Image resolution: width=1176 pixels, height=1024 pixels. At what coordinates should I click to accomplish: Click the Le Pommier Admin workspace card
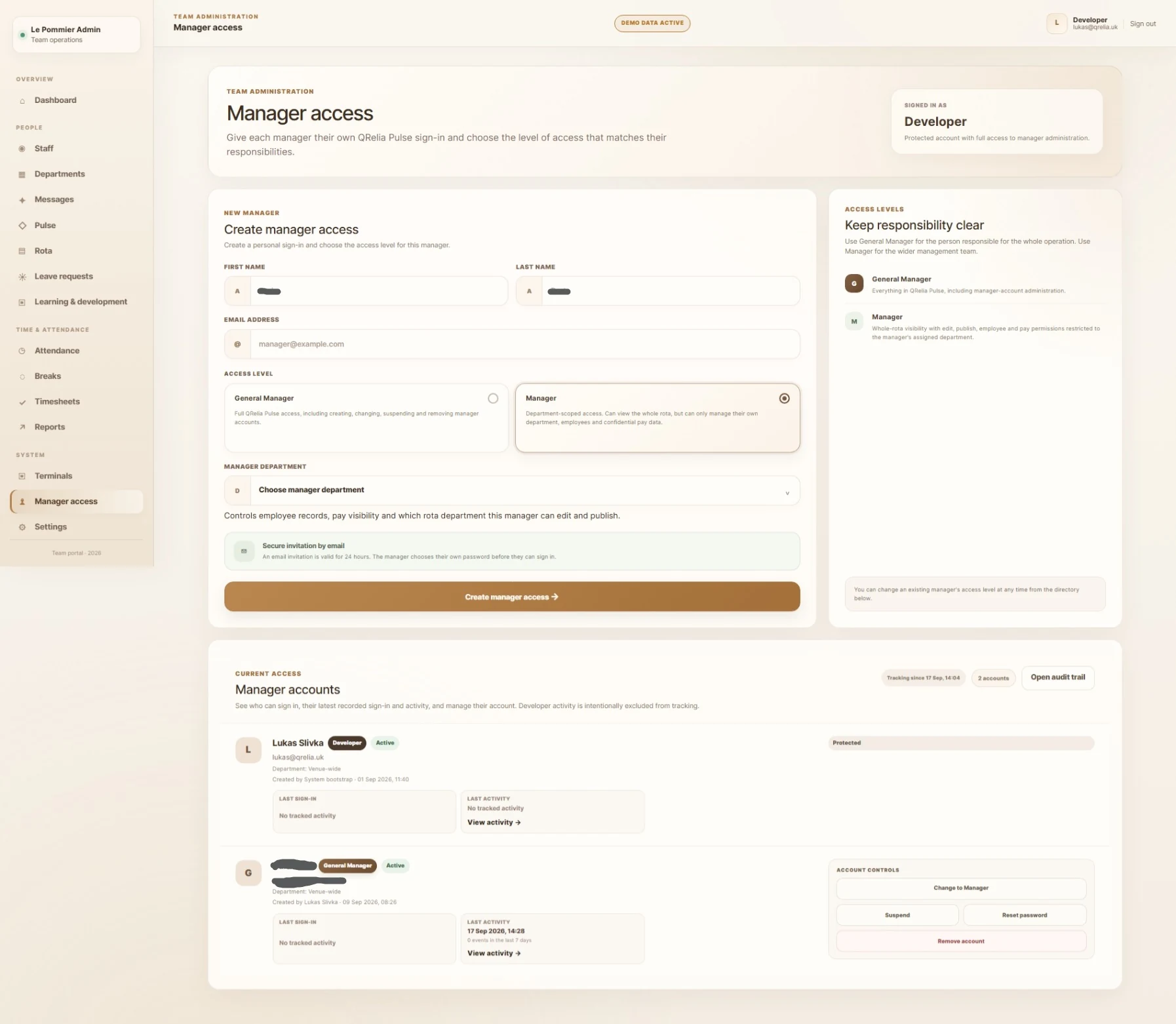pos(76,35)
